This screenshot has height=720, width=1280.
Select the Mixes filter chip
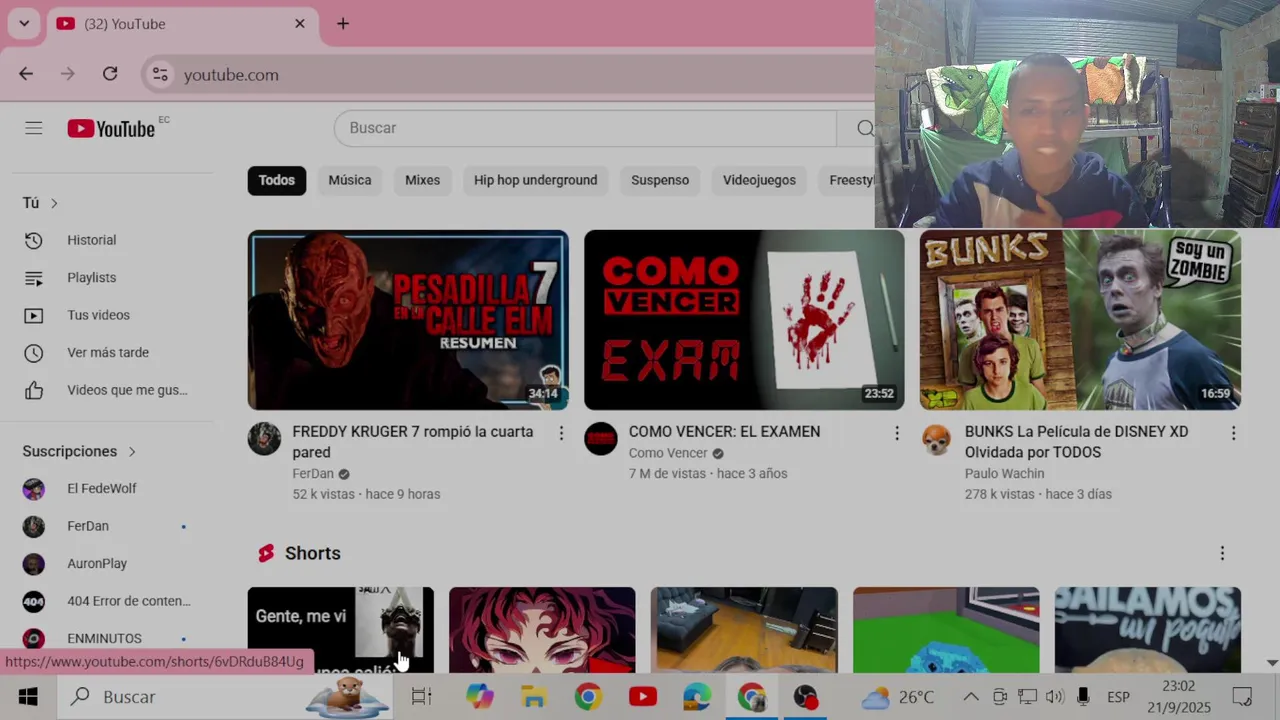(x=422, y=180)
